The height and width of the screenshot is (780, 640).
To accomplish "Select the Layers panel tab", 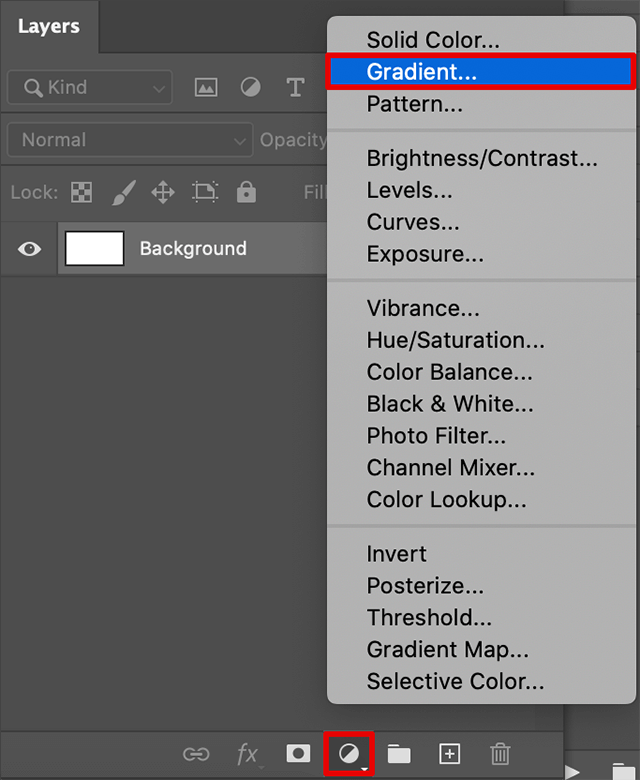I will click(x=48, y=27).
